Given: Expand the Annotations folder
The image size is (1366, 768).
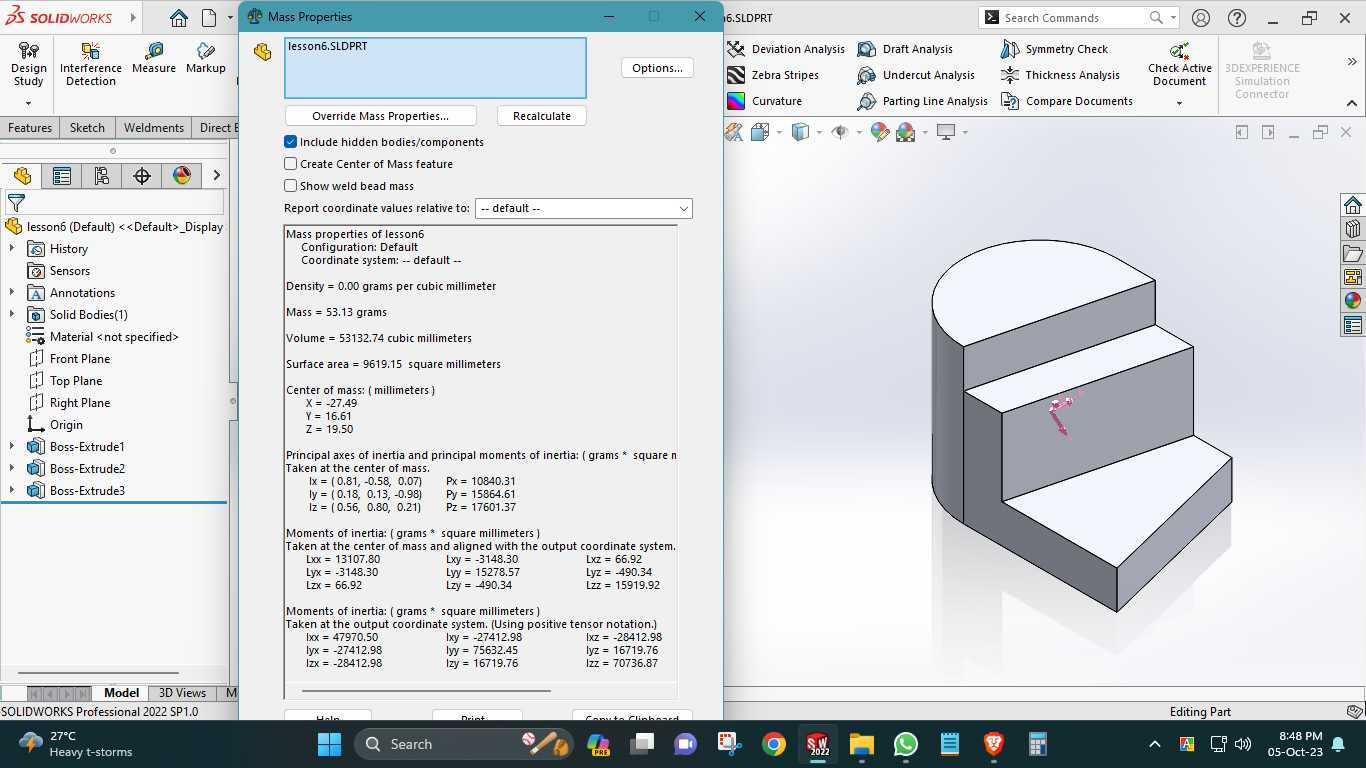Looking at the screenshot, I should (x=12, y=293).
